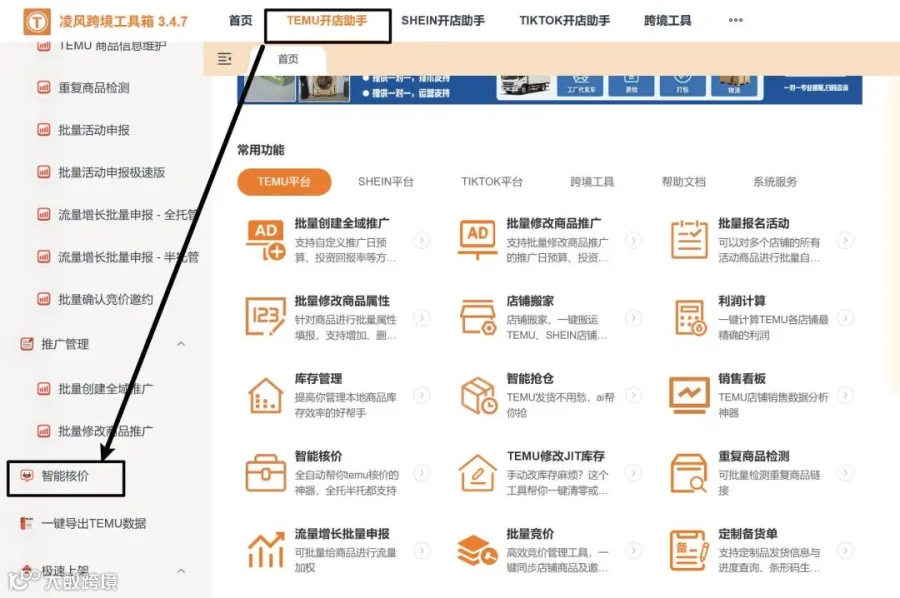Image resolution: width=900 pixels, height=598 pixels.
Task: Click the 重复商品检测 search box icon in grid
Action: pyautogui.click(x=689, y=473)
